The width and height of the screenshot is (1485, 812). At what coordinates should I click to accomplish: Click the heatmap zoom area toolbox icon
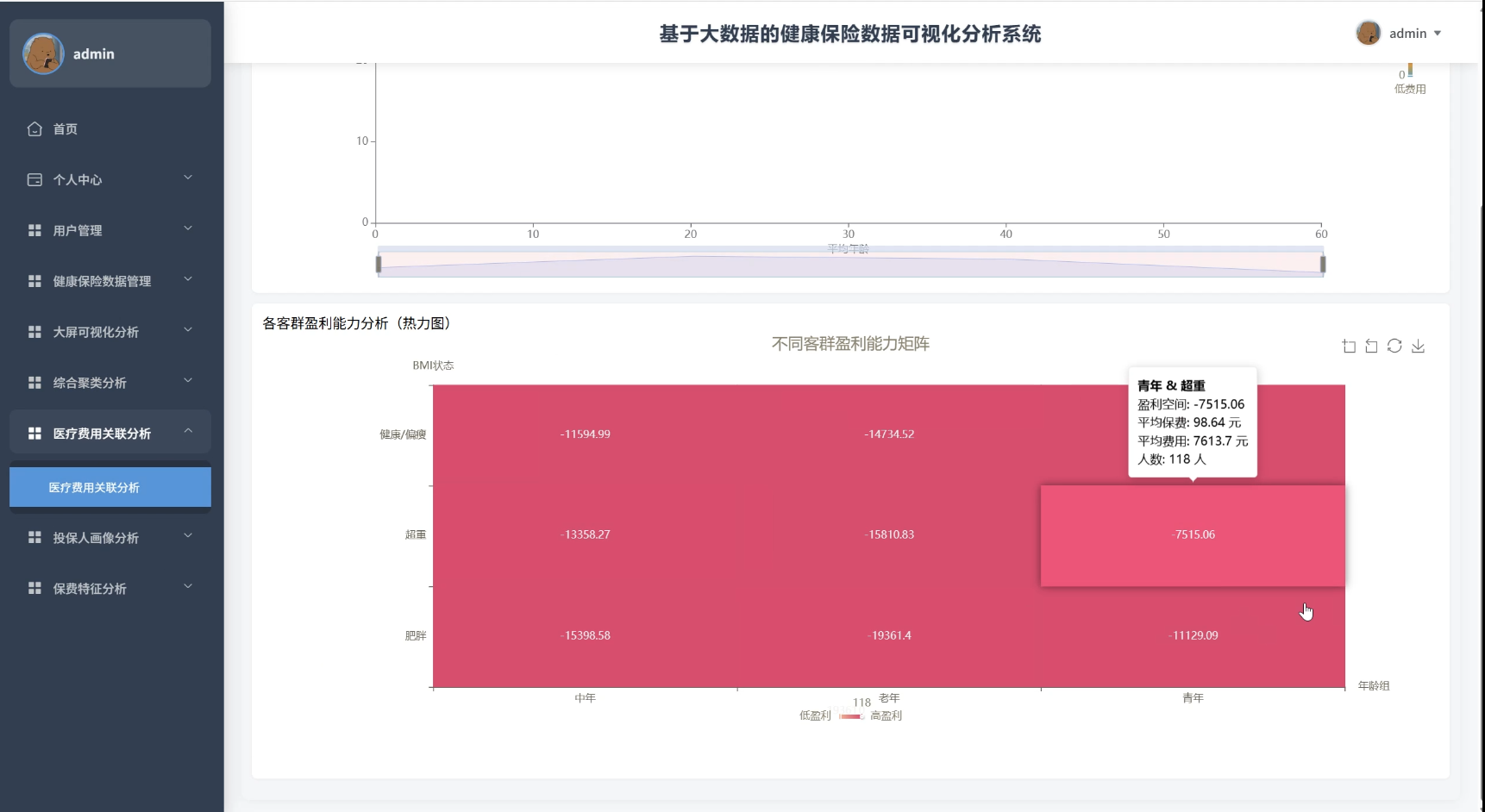click(1349, 347)
